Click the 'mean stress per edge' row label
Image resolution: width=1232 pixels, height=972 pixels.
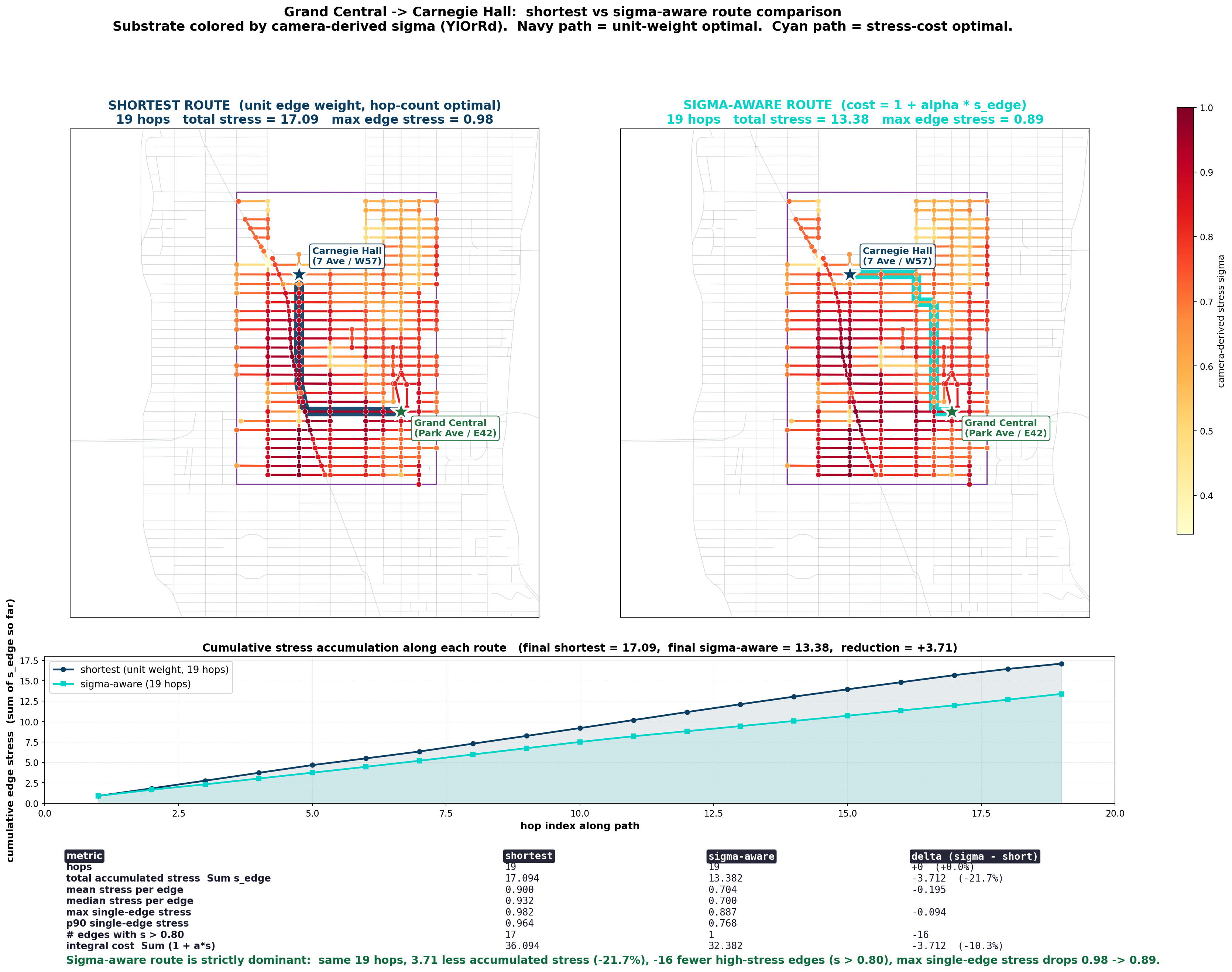click(x=125, y=889)
